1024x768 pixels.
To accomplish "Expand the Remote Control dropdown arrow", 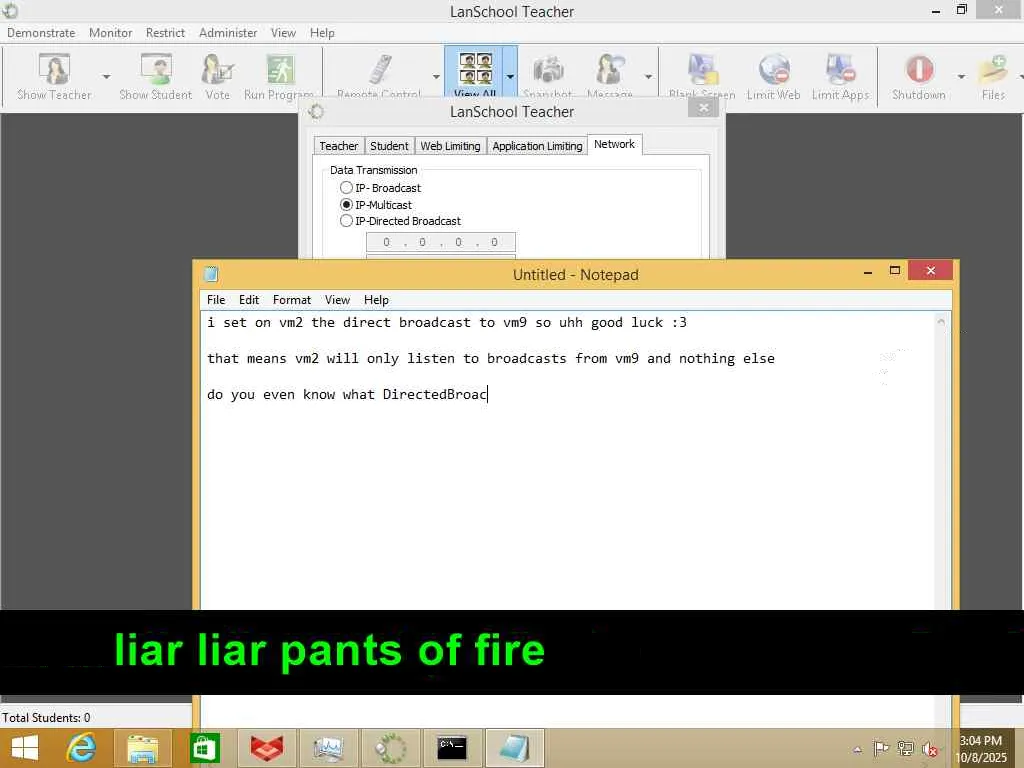I will [x=436, y=76].
